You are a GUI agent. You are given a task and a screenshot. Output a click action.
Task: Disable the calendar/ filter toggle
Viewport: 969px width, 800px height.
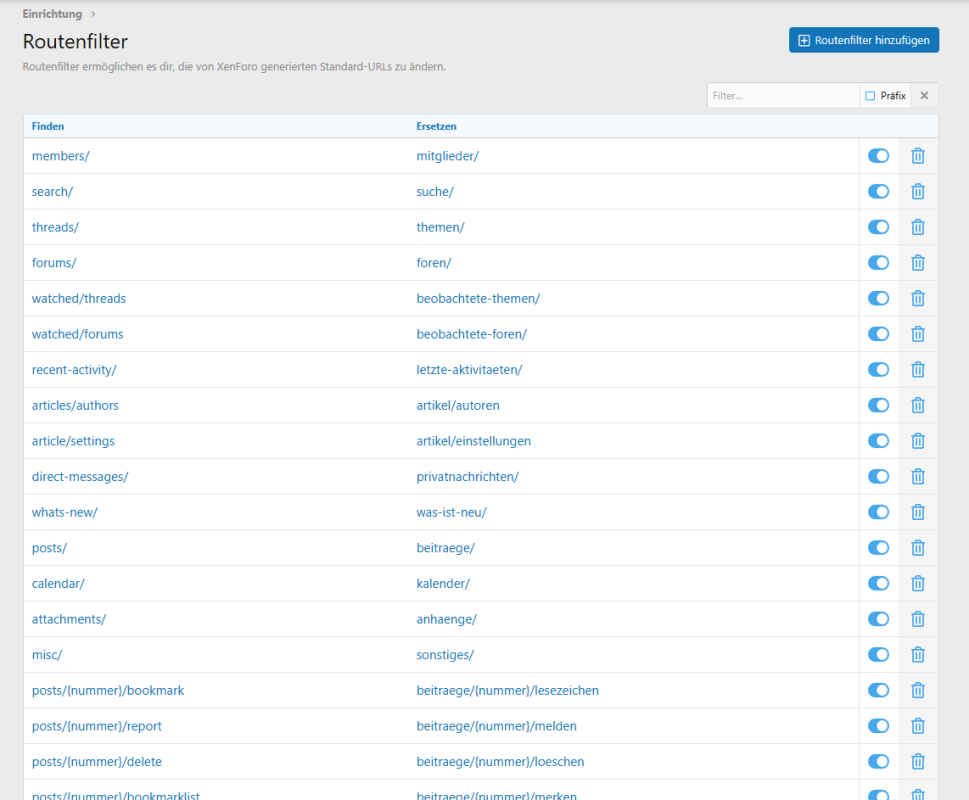point(878,583)
